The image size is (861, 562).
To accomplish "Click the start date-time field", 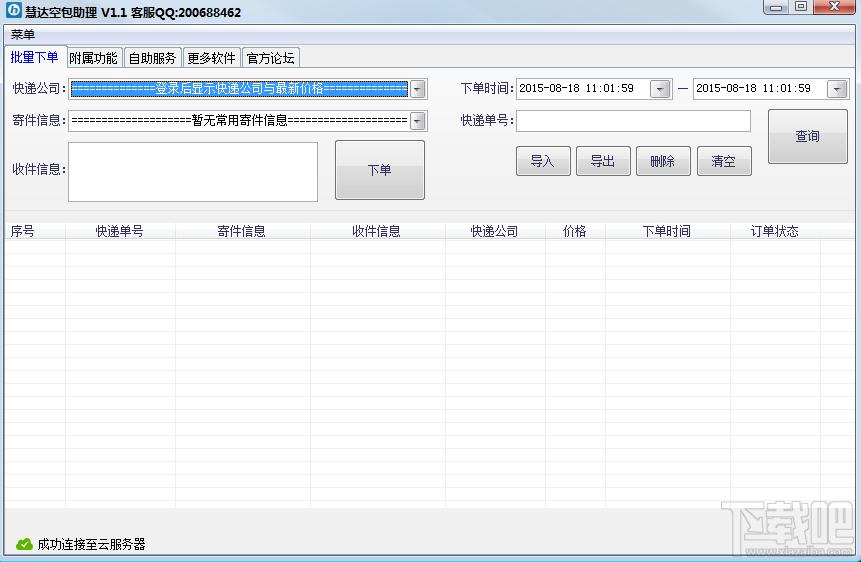I will click(x=594, y=88).
